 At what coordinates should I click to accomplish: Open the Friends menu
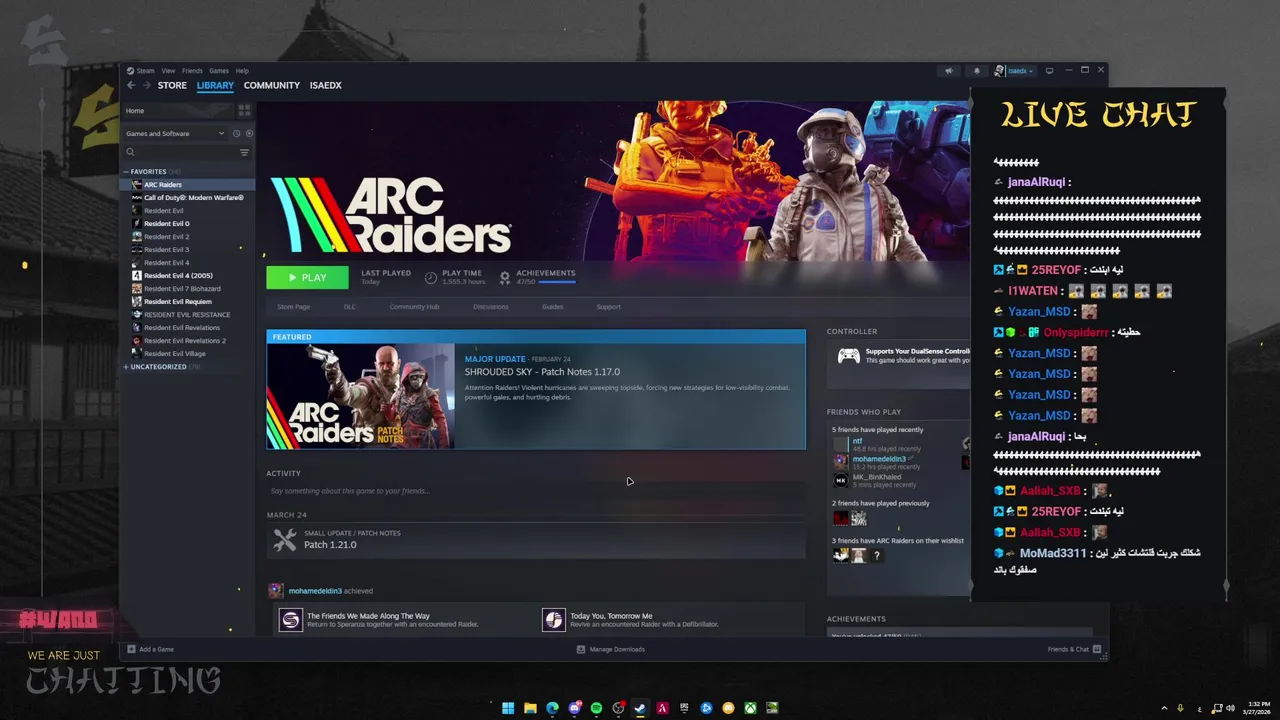click(x=192, y=71)
